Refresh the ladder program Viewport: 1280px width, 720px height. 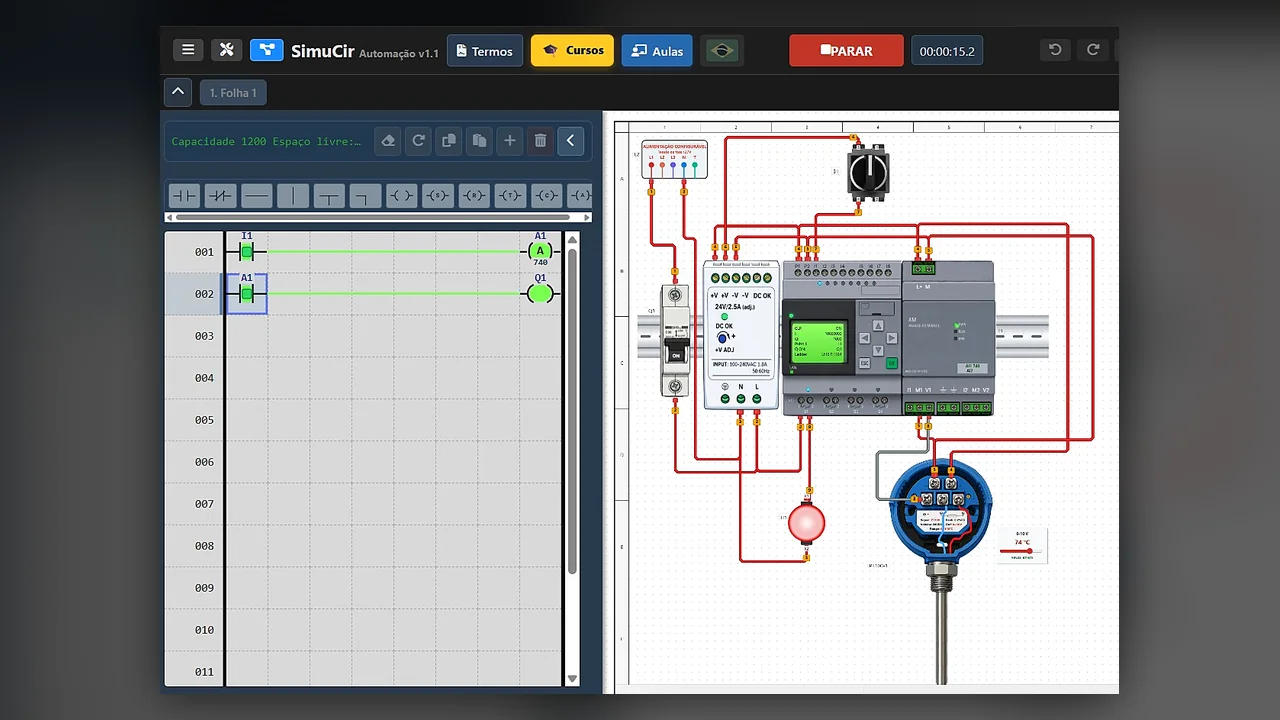click(418, 141)
